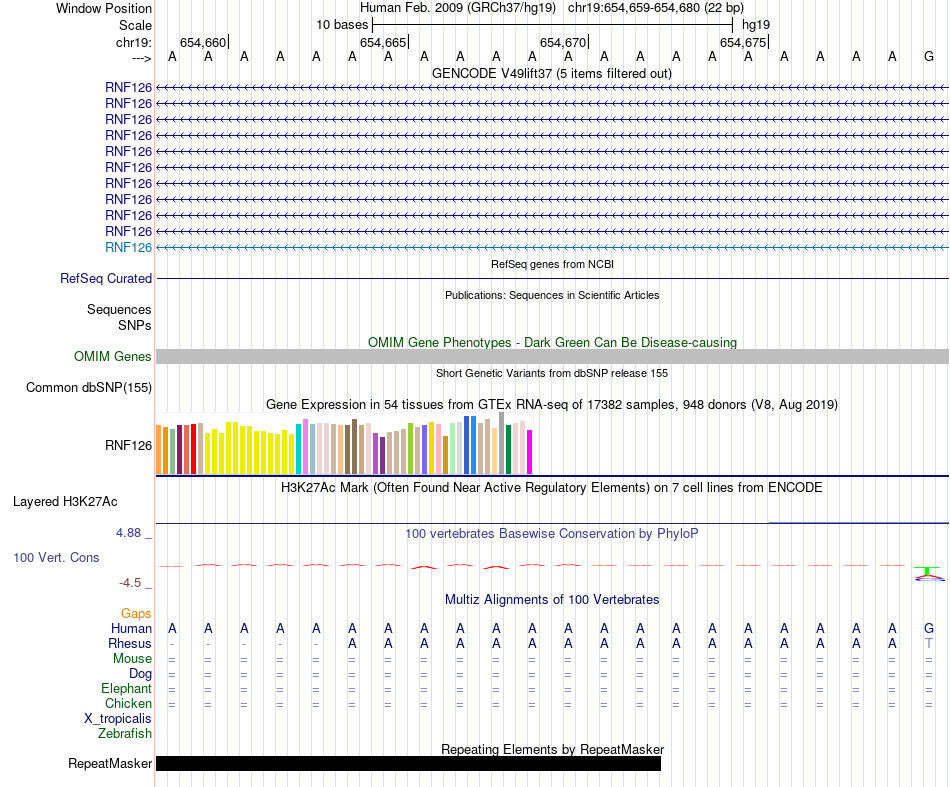Image resolution: width=950 pixels, height=787 pixels.
Task: Click '100 vertebrates Basewise Conservation by PhyloP' title
Action: coord(552,534)
